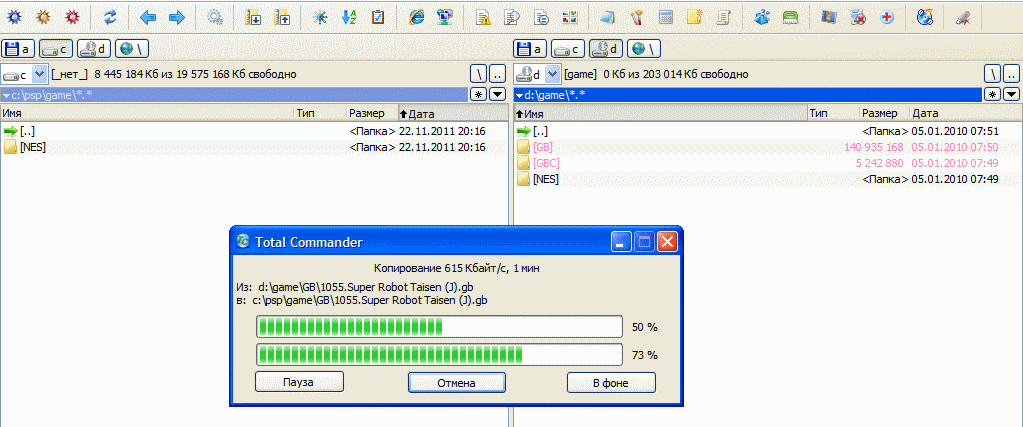Viewport: 1023px width, 427px height.
Task: Click the document with warning sign icon
Action: [483, 17]
